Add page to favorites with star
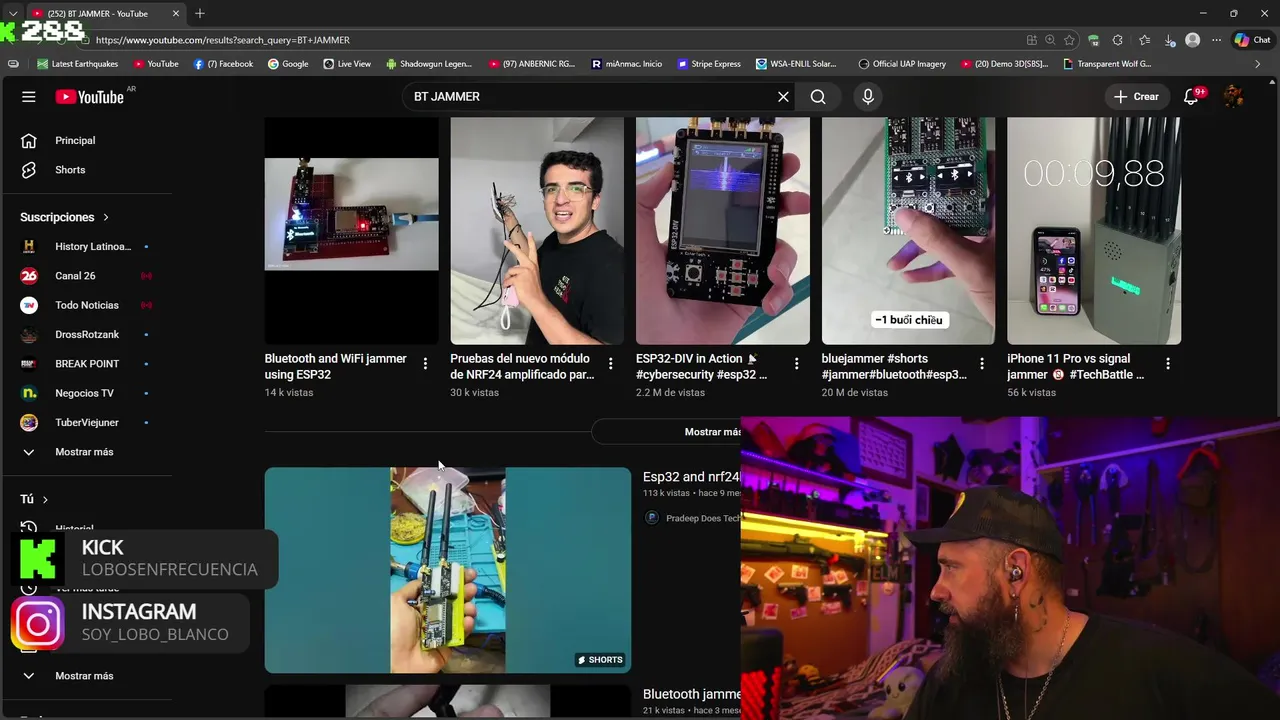Image resolution: width=1280 pixels, height=720 pixels. click(x=1069, y=40)
